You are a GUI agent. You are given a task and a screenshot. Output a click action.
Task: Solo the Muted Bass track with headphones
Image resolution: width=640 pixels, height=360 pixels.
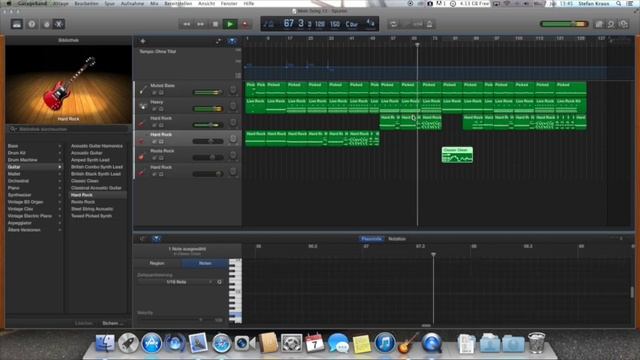161,93
